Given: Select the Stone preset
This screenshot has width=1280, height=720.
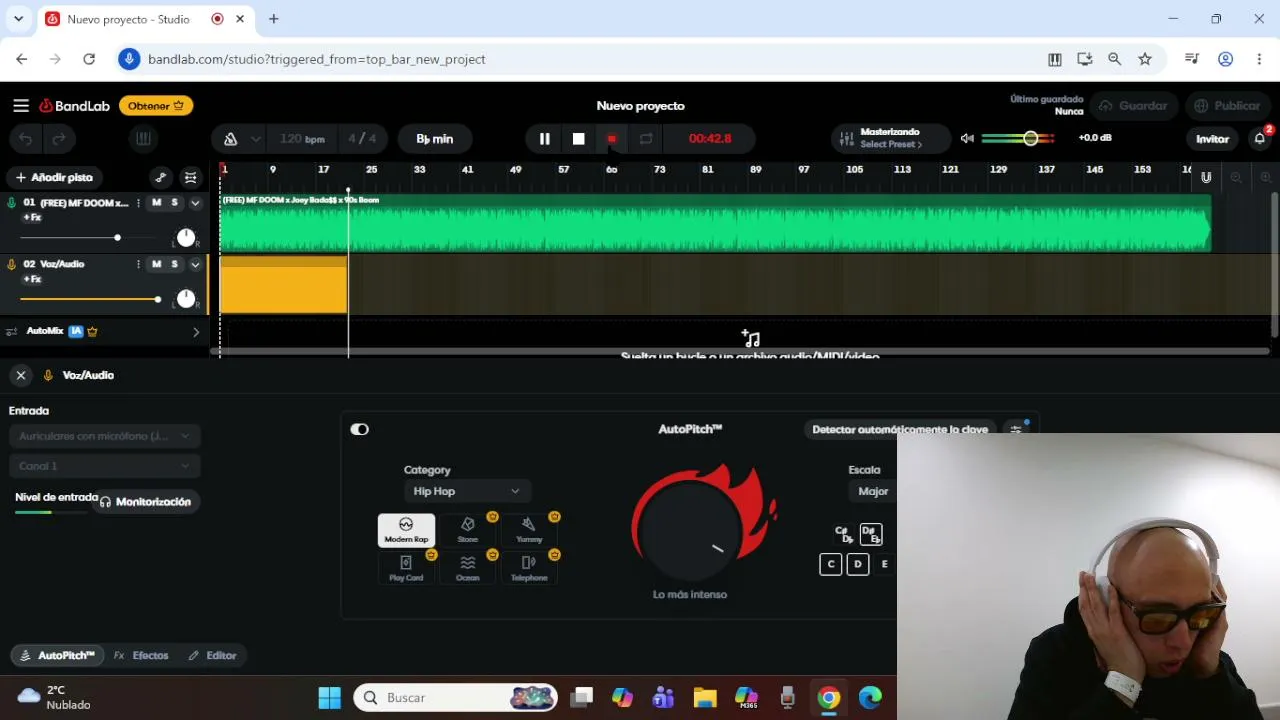Looking at the screenshot, I should tap(468, 530).
